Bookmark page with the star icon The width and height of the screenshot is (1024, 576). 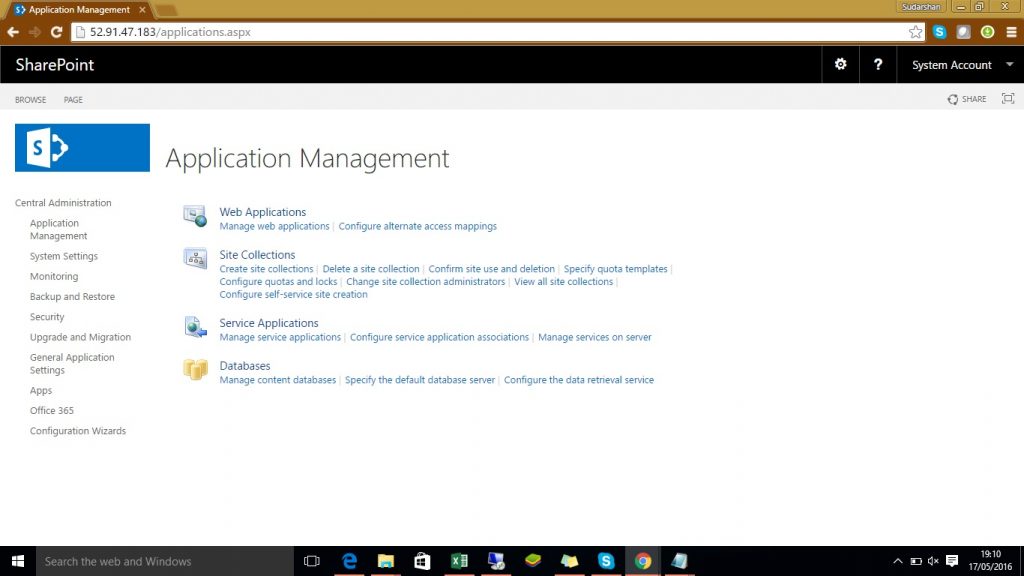coord(915,32)
